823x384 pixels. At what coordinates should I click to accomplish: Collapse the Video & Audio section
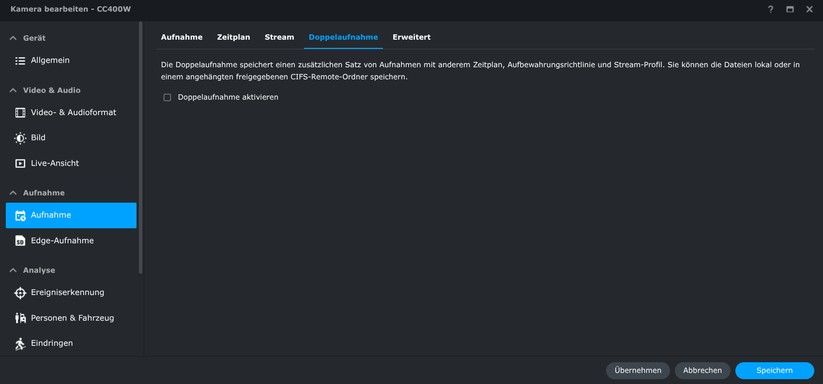pos(14,90)
